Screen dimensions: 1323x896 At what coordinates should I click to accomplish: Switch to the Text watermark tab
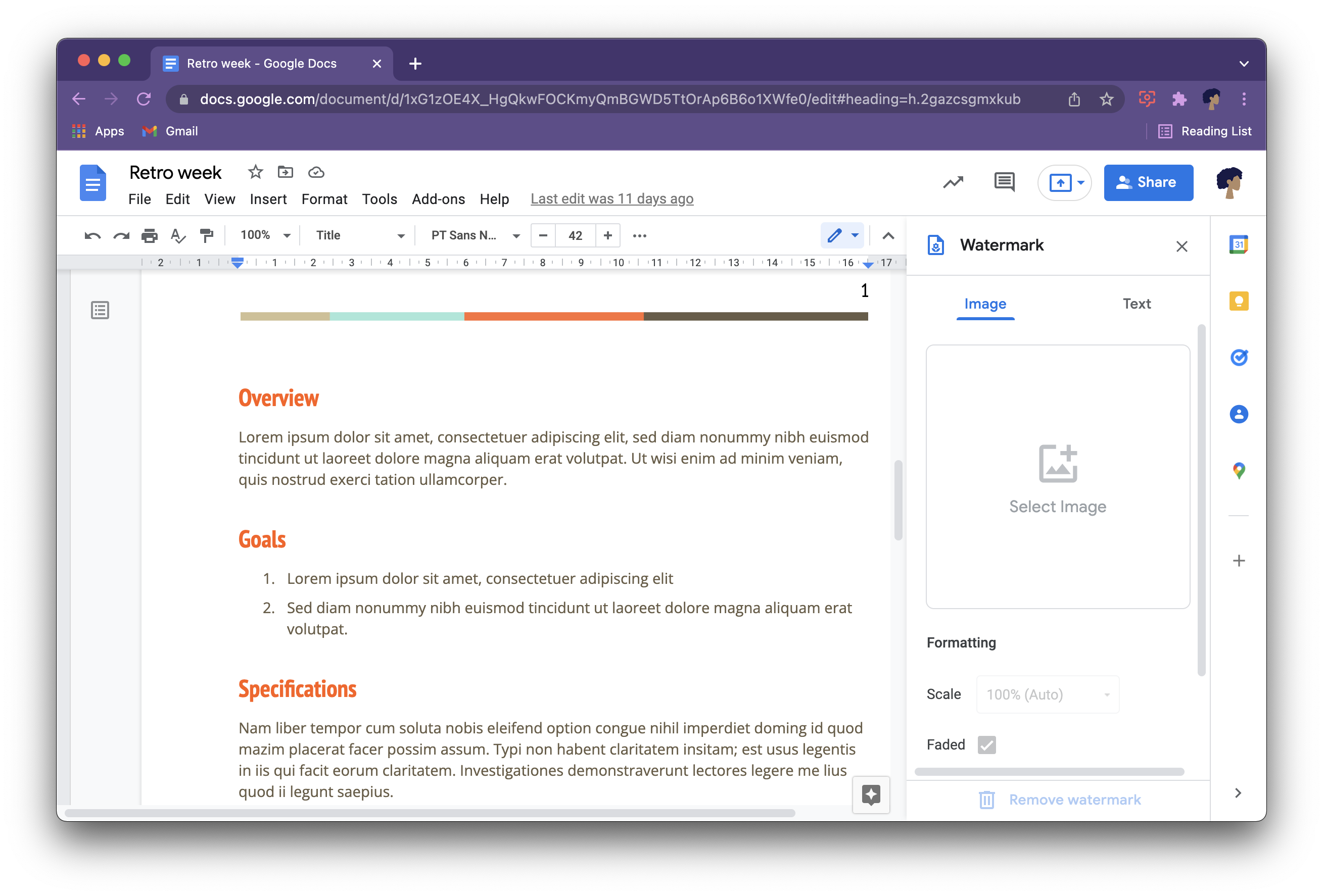coord(1135,304)
